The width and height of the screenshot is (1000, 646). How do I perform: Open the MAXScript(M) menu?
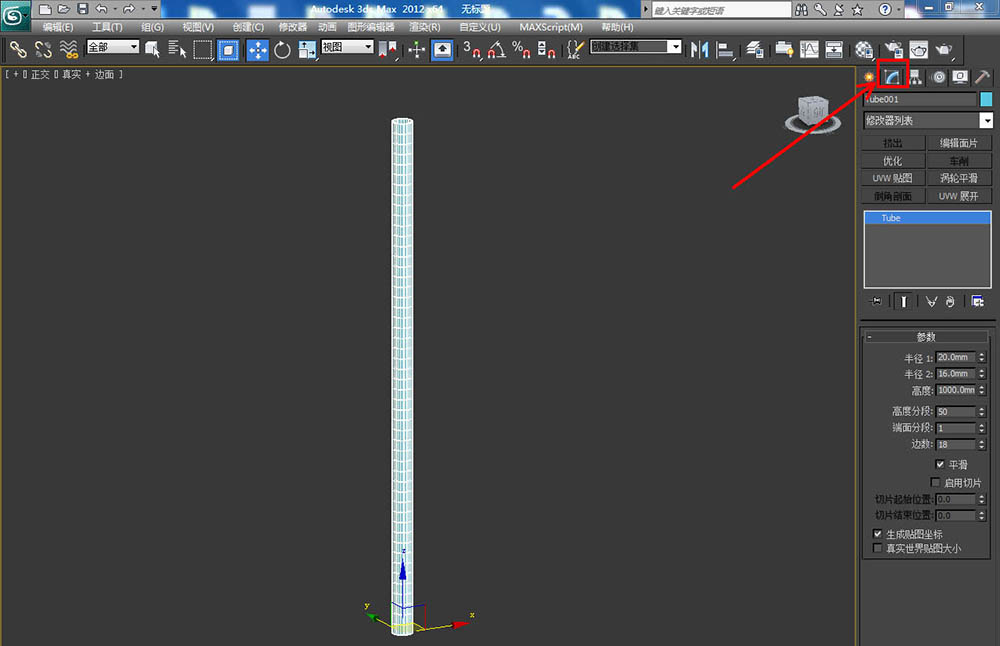coord(551,27)
